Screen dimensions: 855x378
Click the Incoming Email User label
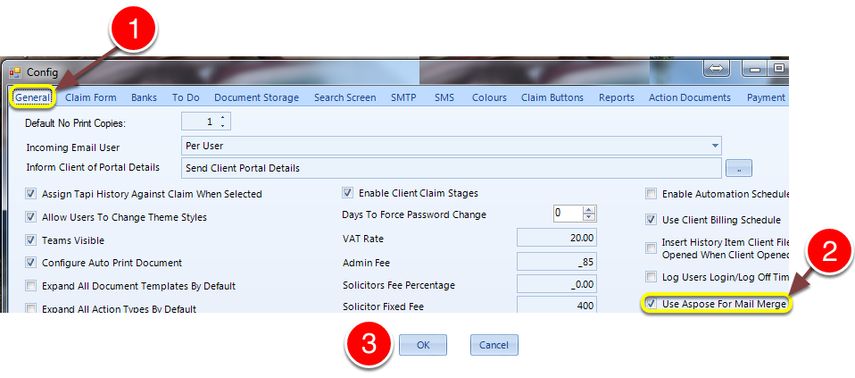coord(73,148)
